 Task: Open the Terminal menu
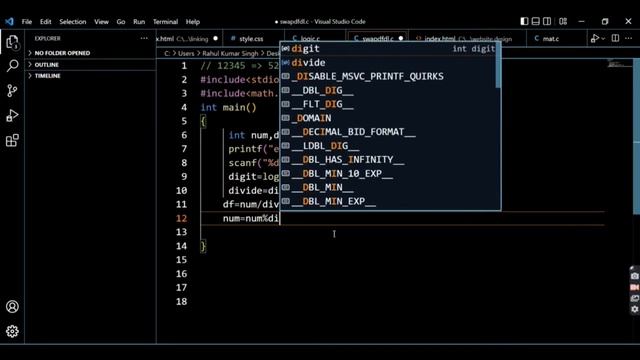point(165,22)
